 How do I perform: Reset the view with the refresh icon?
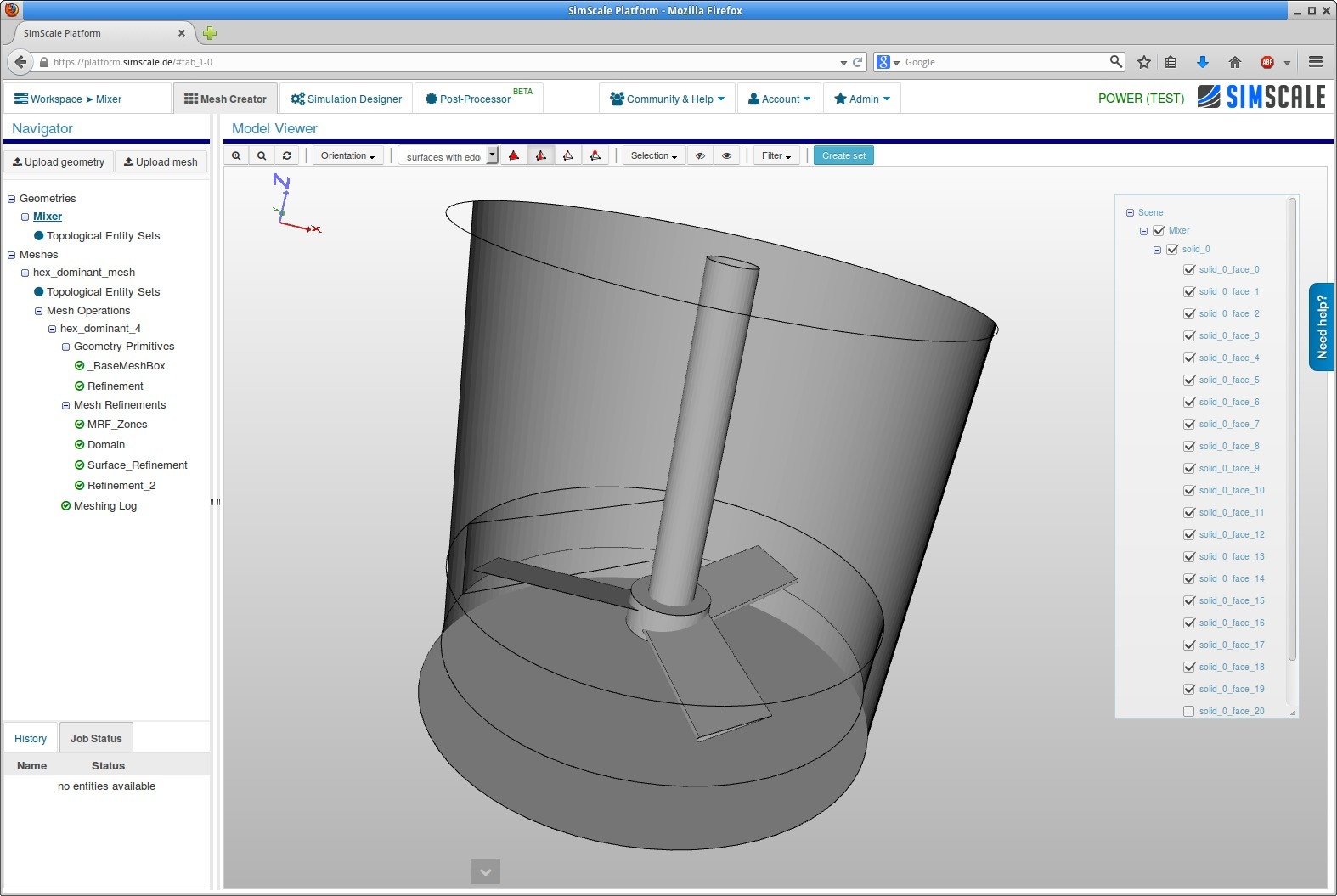(x=287, y=155)
